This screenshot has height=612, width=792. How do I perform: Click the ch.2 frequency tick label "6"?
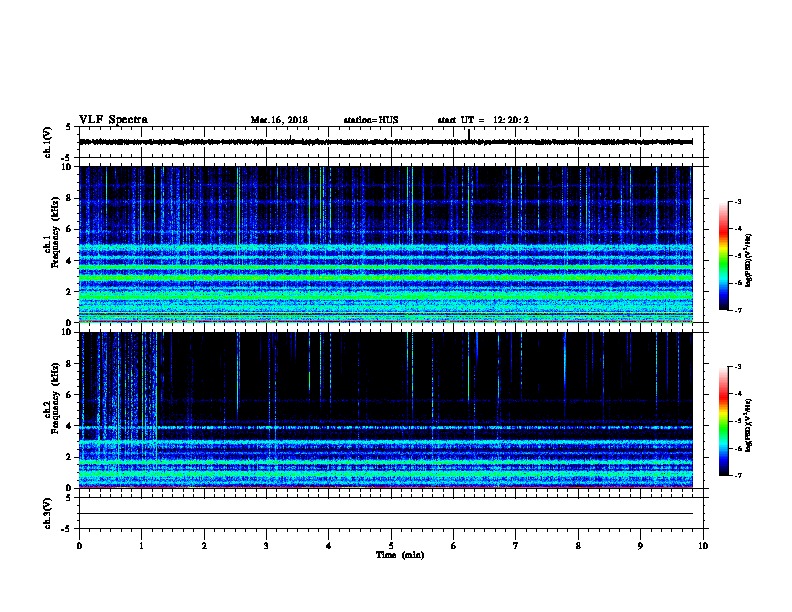click(x=69, y=394)
